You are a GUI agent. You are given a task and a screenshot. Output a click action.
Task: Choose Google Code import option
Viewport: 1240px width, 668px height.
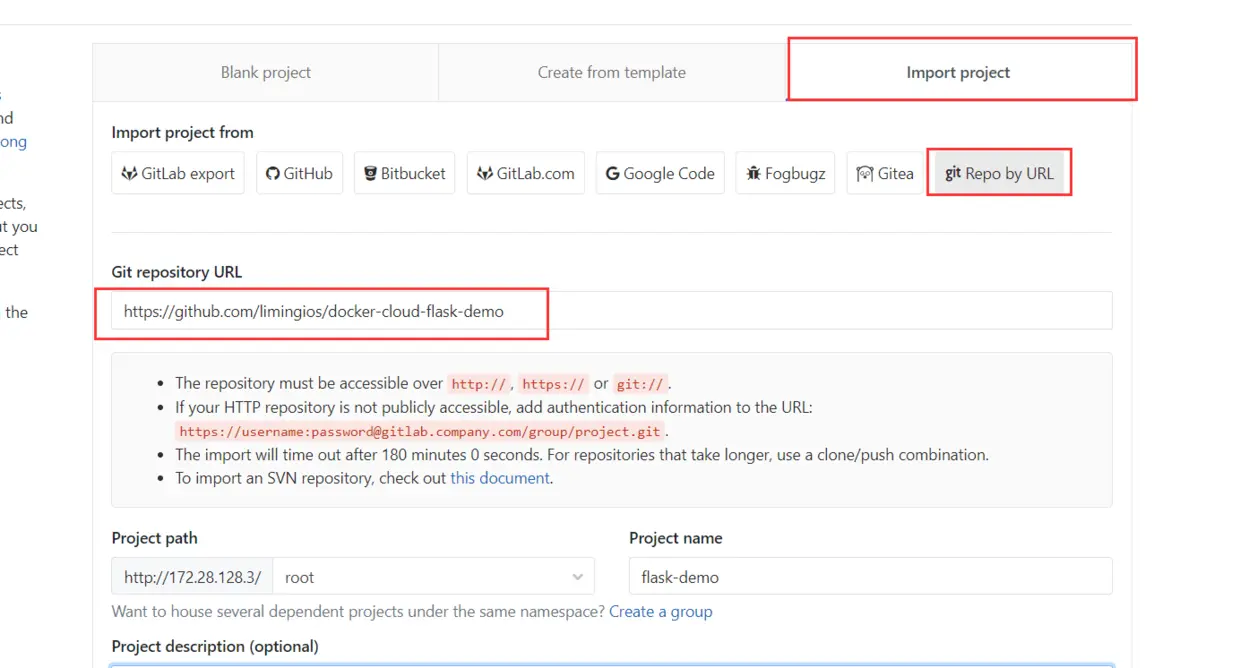(x=660, y=173)
